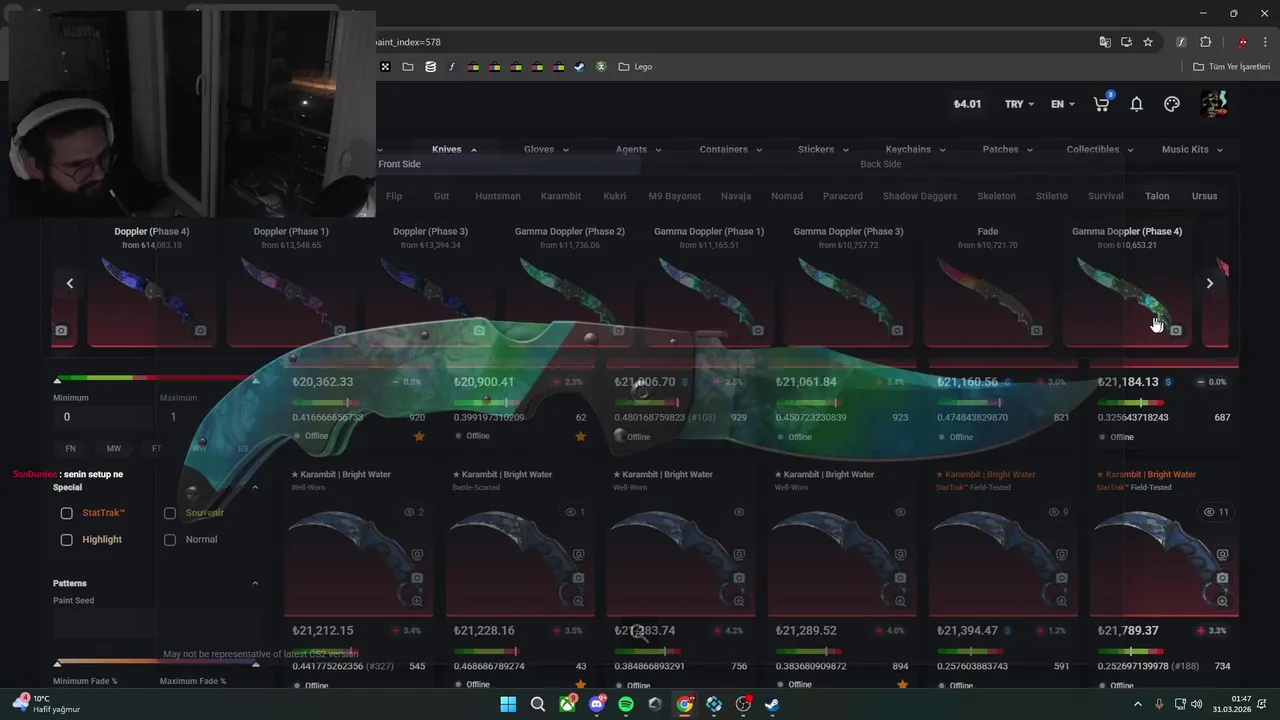Select the Talon knife type
Screen dimensions: 1280x720
click(1157, 196)
